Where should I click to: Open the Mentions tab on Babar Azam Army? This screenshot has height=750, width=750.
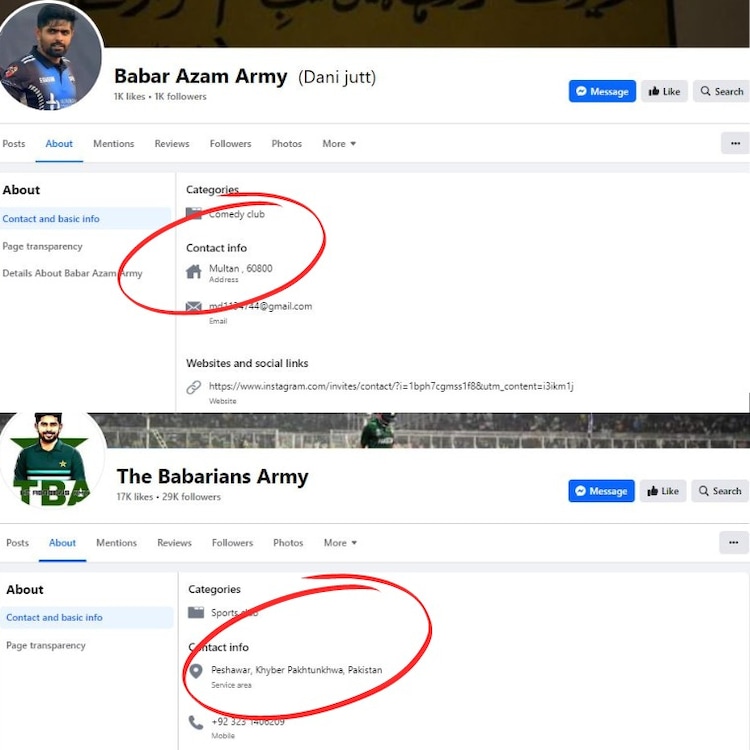click(x=113, y=144)
